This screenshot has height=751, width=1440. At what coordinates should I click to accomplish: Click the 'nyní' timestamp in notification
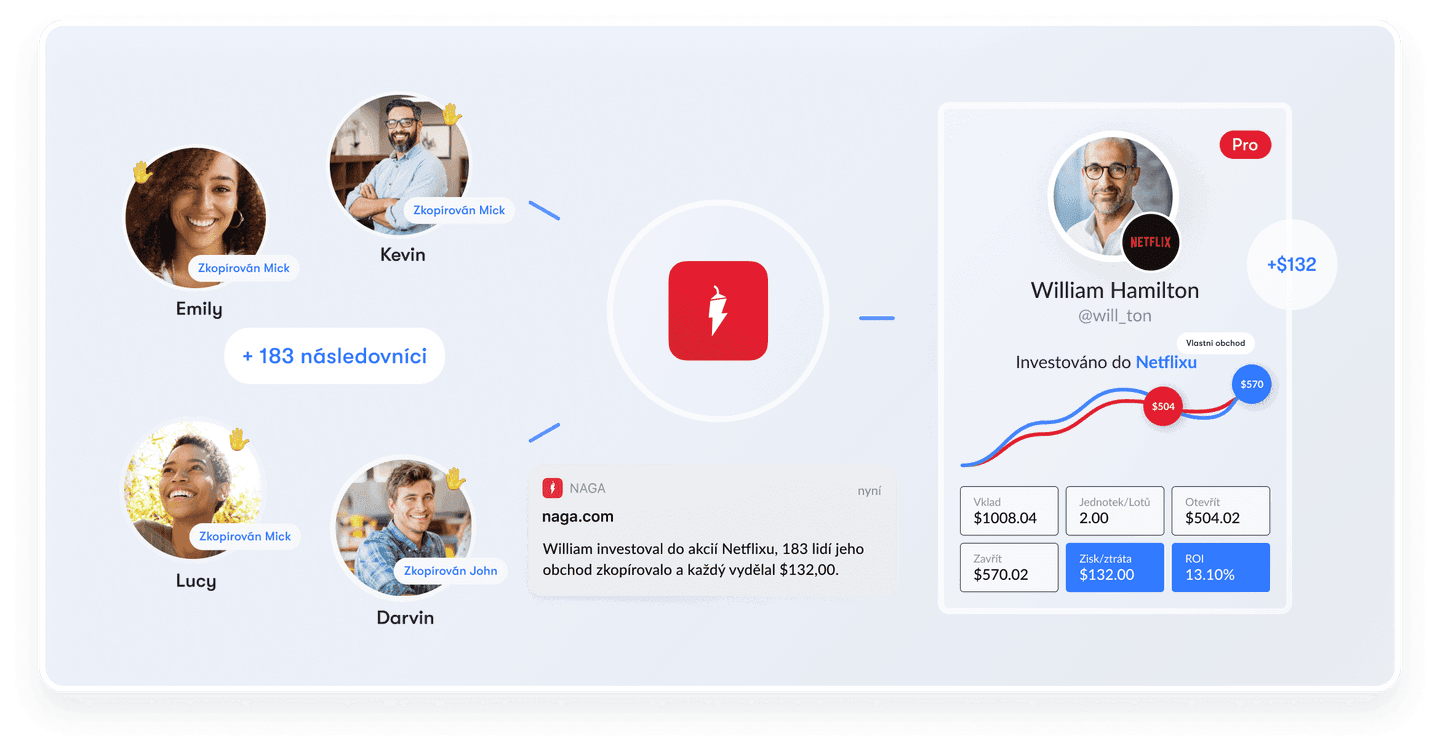(x=869, y=490)
